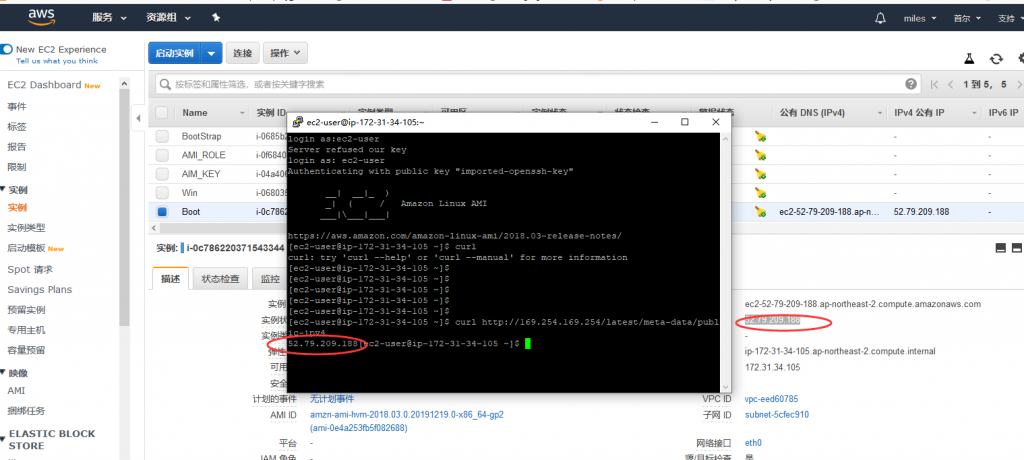Click the help question mark in search bar
This screenshot has height=460, width=1024.
click(911, 84)
